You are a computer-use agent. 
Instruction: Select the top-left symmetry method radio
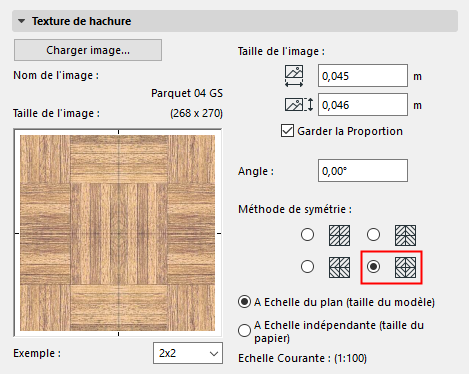pyautogui.click(x=307, y=235)
